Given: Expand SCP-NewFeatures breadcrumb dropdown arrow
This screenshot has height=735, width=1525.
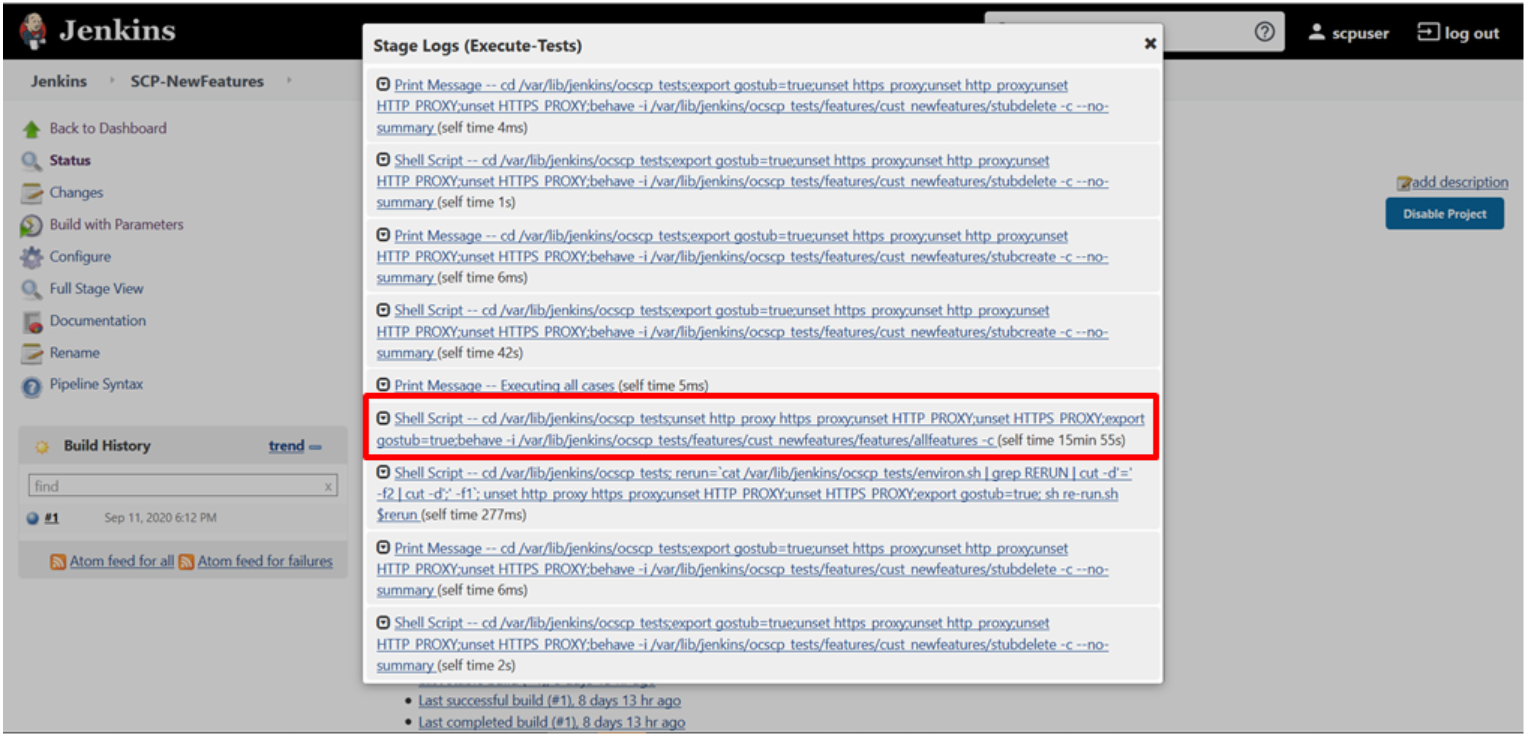Looking at the screenshot, I should (289, 81).
